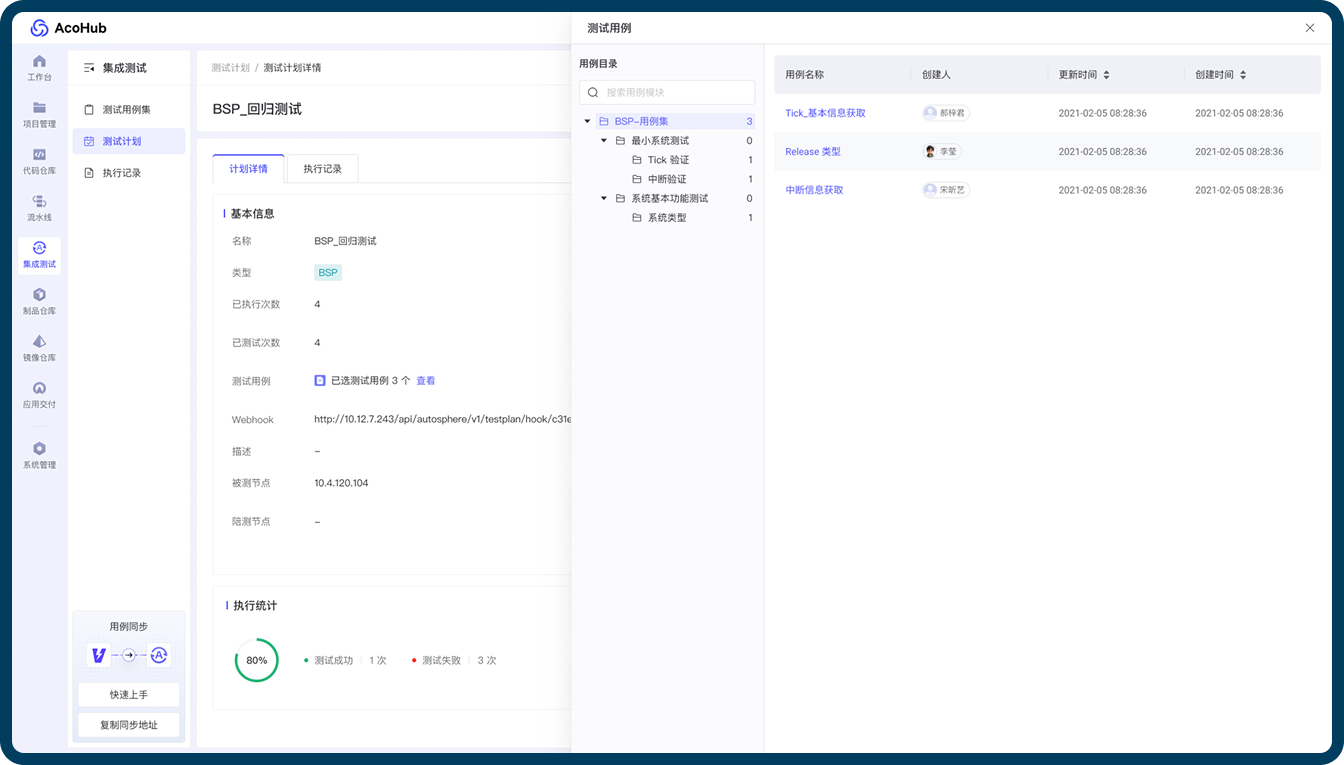Sort by 创建时间 column arrows
The image size is (1344, 765).
point(1243,75)
